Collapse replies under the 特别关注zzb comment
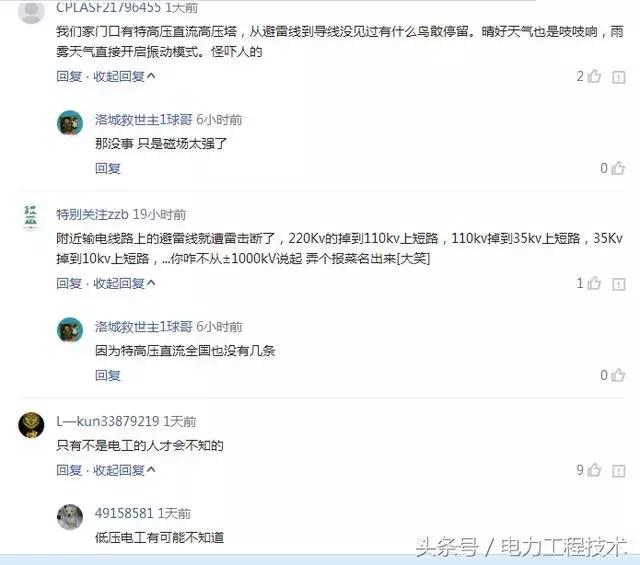Image resolution: width=640 pixels, height=565 pixels. pyautogui.click(x=124, y=283)
